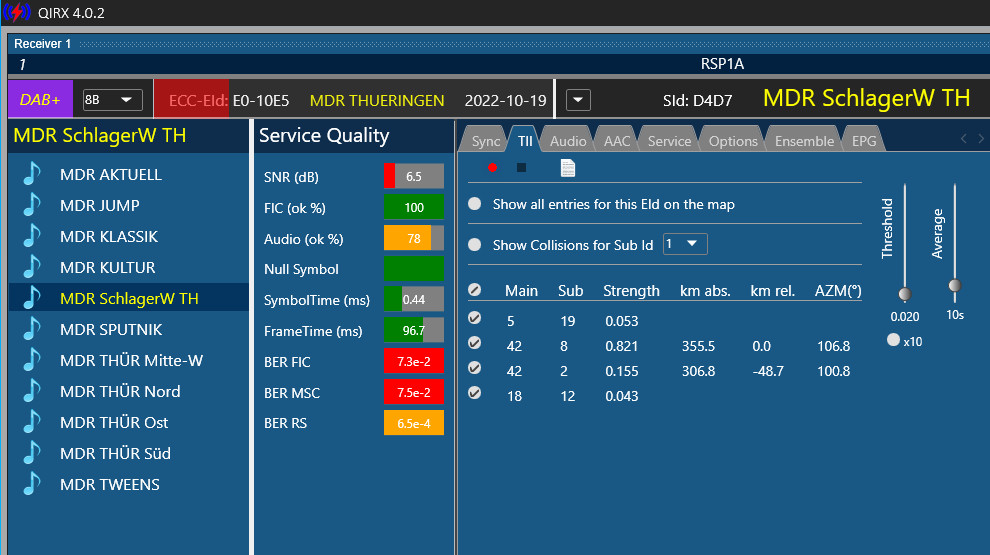The height and width of the screenshot is (555, 990).
Task: Click the purple DAB+ mode button
Action: click(40, 100)
